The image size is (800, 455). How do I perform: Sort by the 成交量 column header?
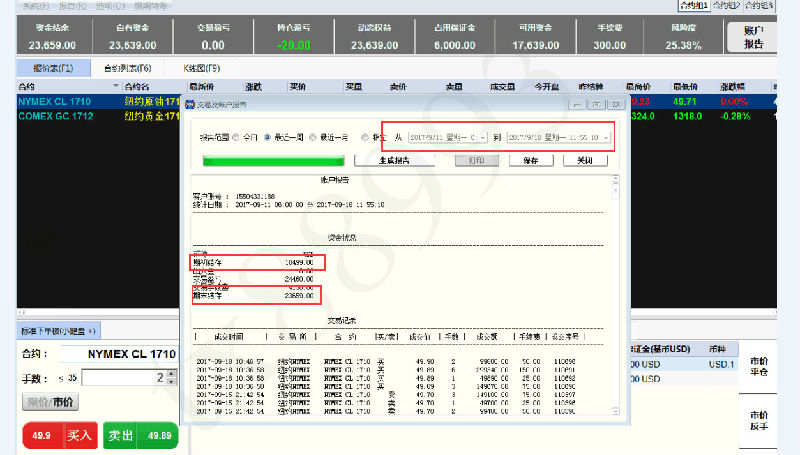pyautogui.click(x=503, y=87)
